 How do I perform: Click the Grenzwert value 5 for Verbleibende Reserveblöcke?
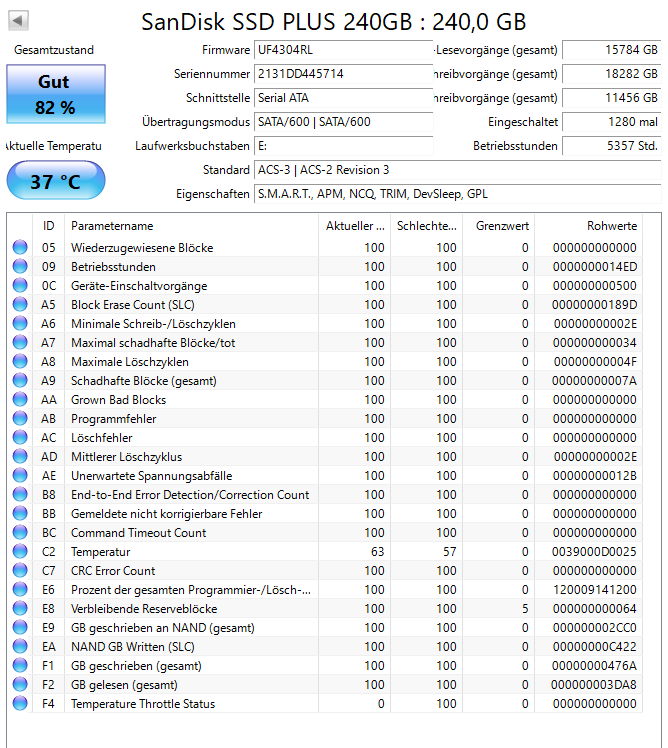525,609
